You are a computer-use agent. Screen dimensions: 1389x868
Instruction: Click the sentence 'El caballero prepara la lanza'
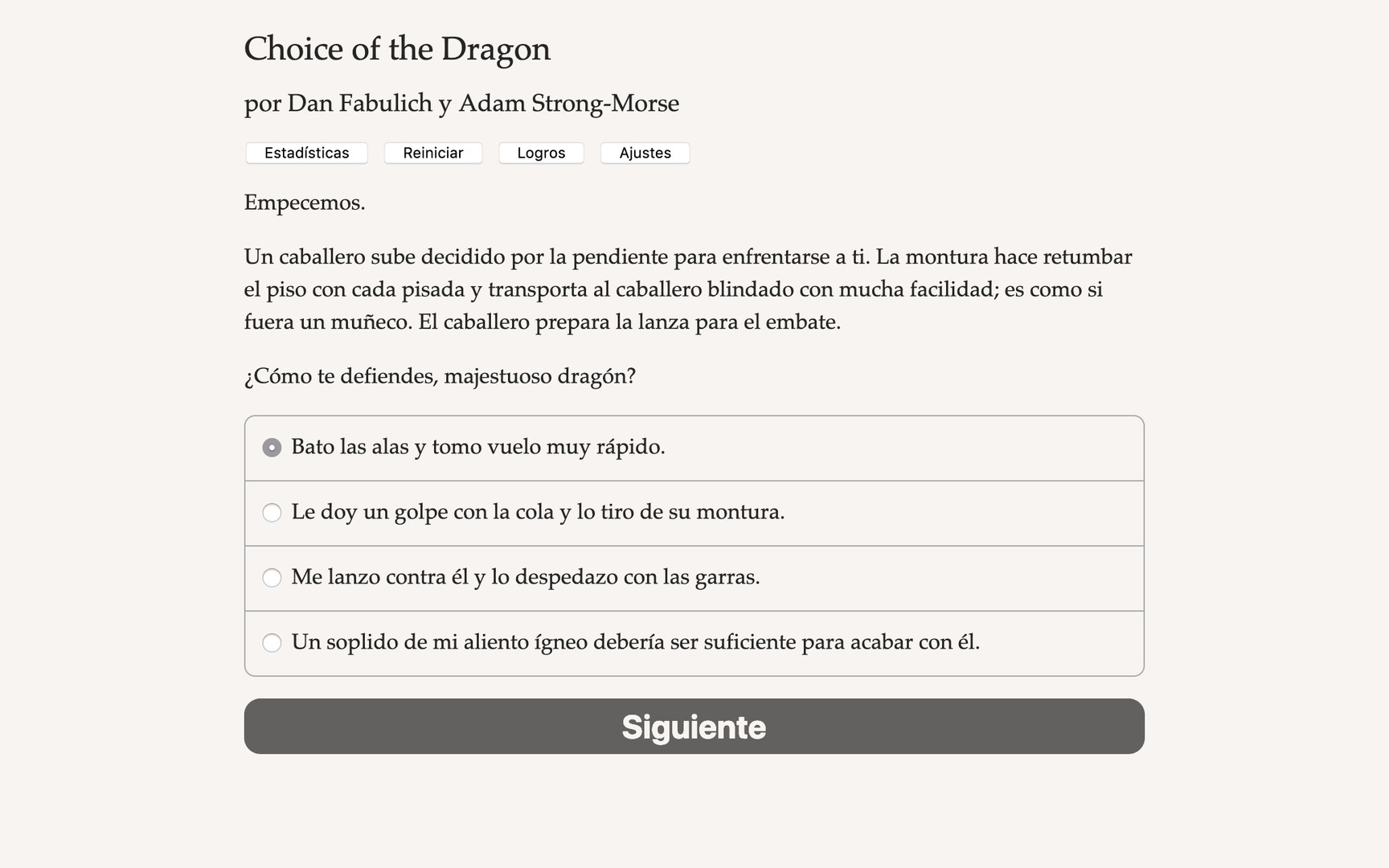coord(629,322)
